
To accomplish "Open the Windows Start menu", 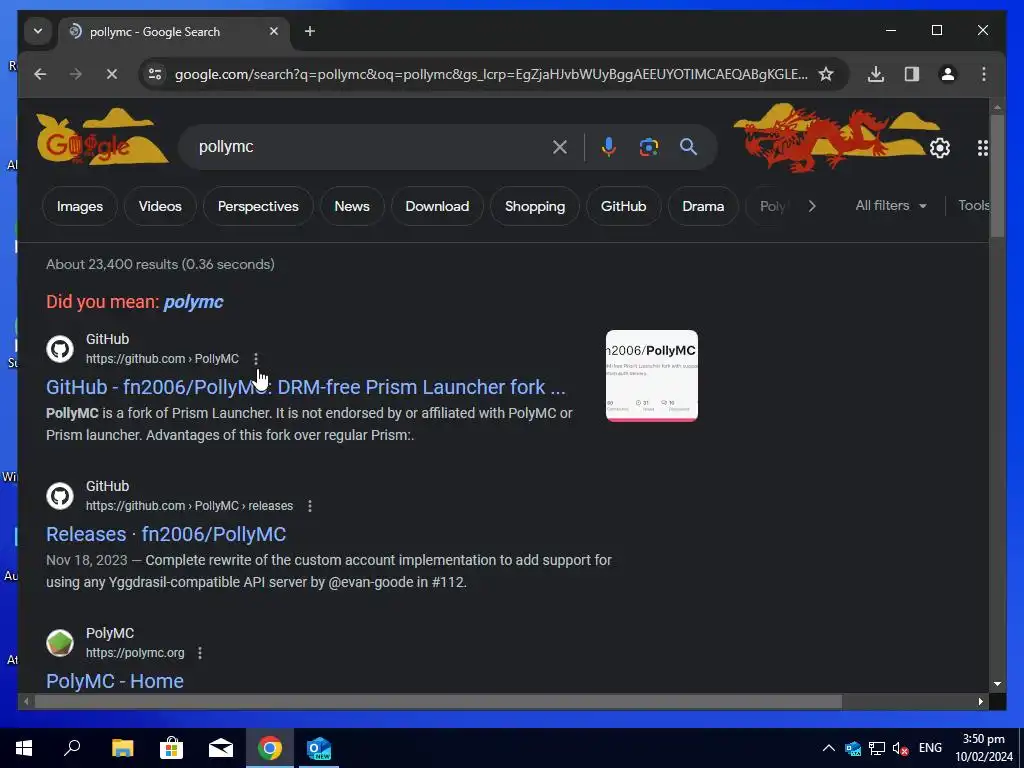I will coord(24,748).
